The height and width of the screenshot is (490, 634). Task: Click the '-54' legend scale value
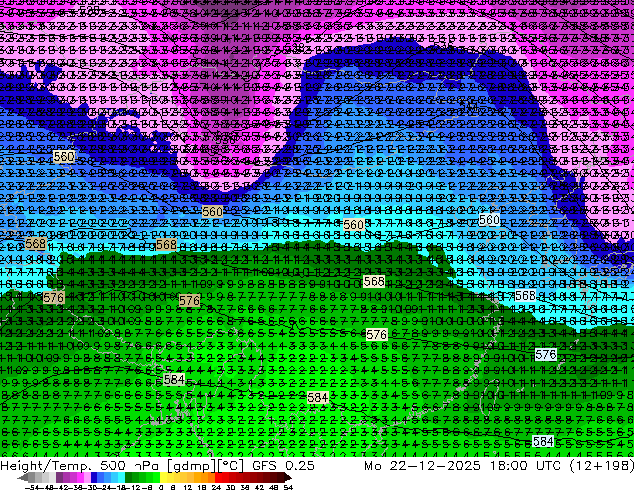click(x=33, y=487)
